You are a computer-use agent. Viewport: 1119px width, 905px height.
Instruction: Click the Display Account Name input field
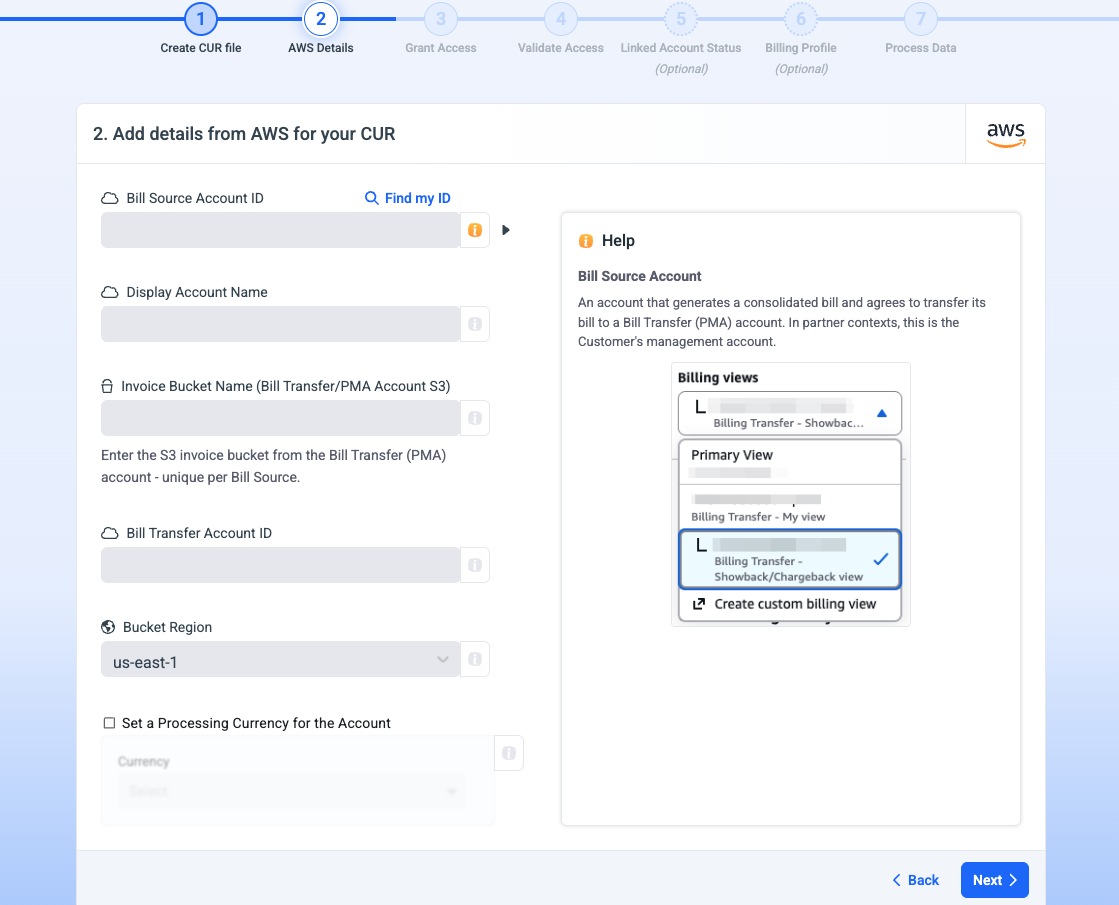click(x=280, y=324)
